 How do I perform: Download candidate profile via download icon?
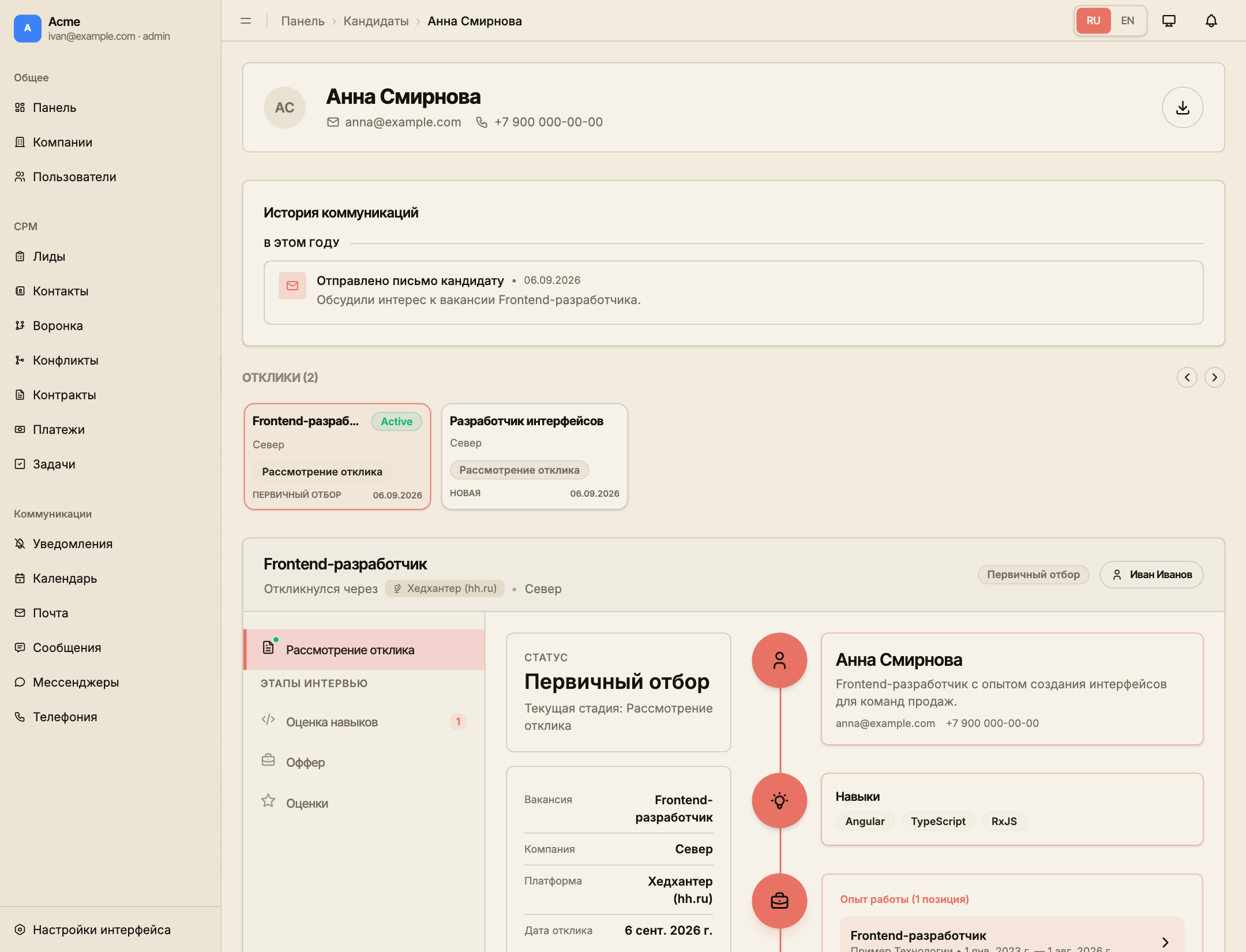[1183, 107]
